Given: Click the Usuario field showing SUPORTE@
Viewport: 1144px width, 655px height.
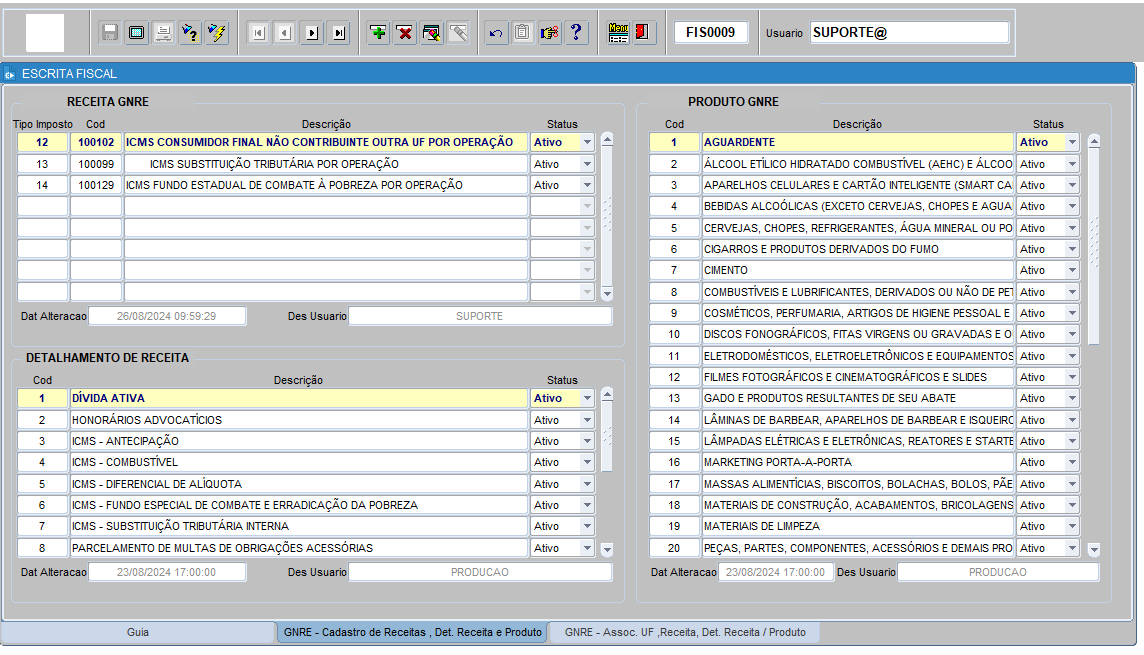Looking at the screenshot, I should 909,32.
